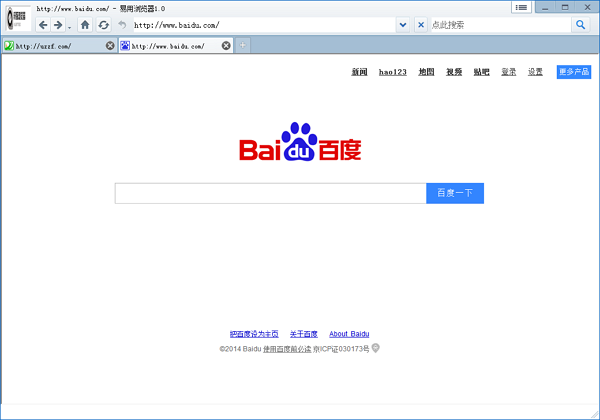The image size is (600, 420).
Task: Stop loading with the X toolbar icon
Action: pyautogui.click(x=421, y=25)
